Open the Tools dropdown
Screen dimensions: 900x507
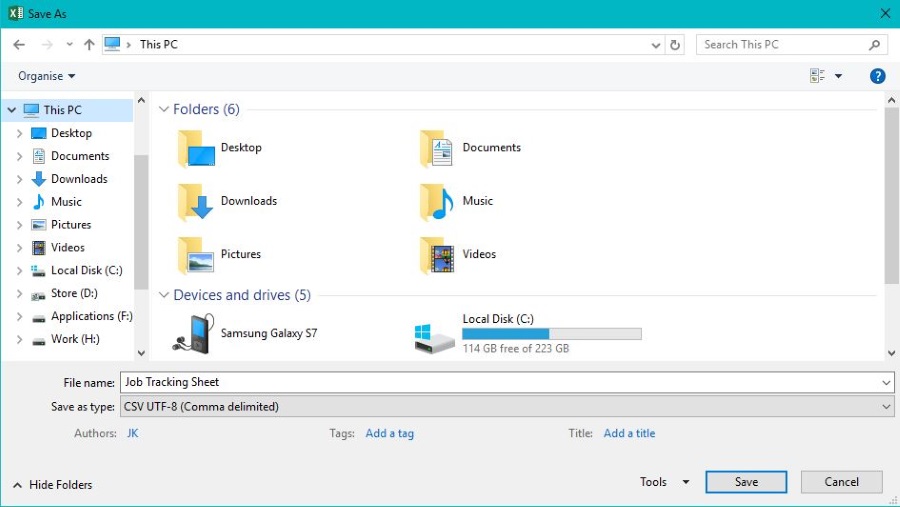coord(664,482)
